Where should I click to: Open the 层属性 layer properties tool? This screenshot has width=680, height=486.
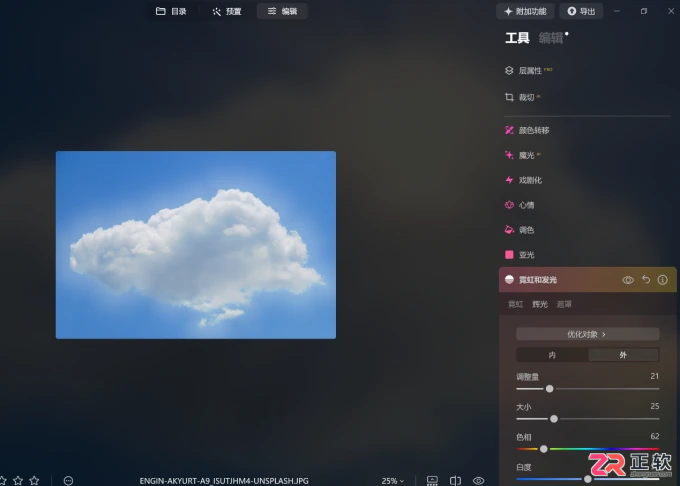pyautogui.click(x=529, y=70)
